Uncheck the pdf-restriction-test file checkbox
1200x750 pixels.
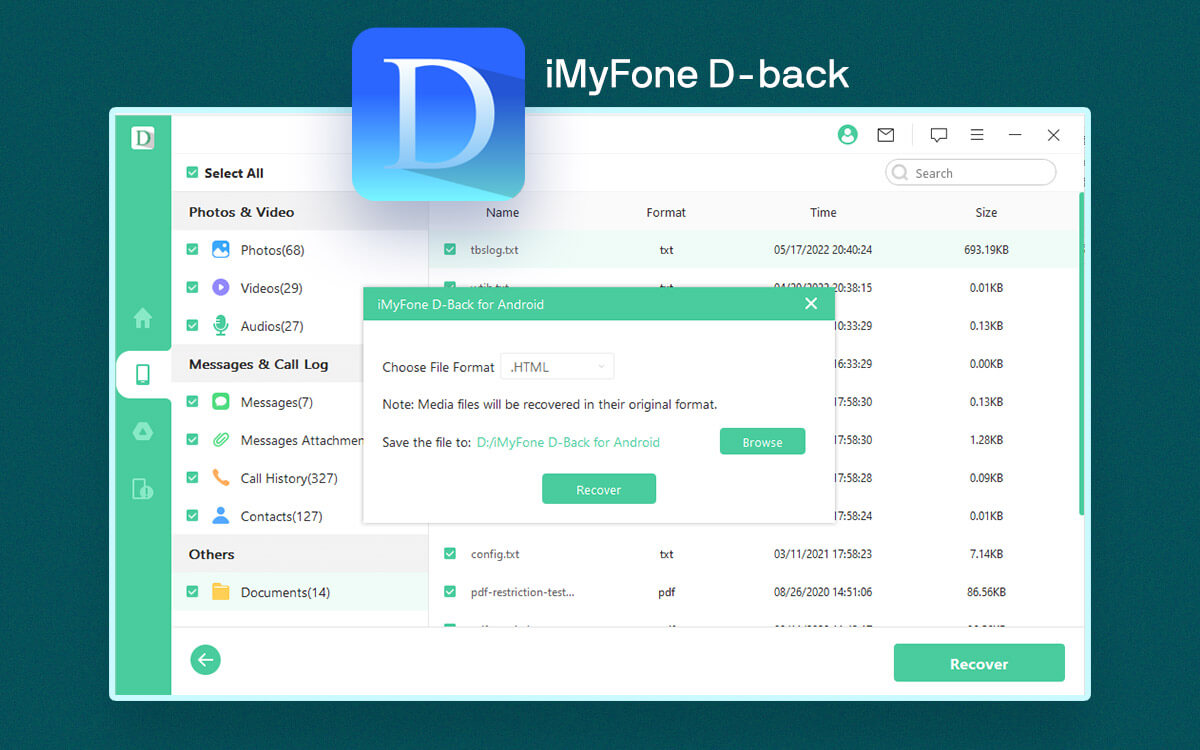pyautogui.click(x=450, y=592)
